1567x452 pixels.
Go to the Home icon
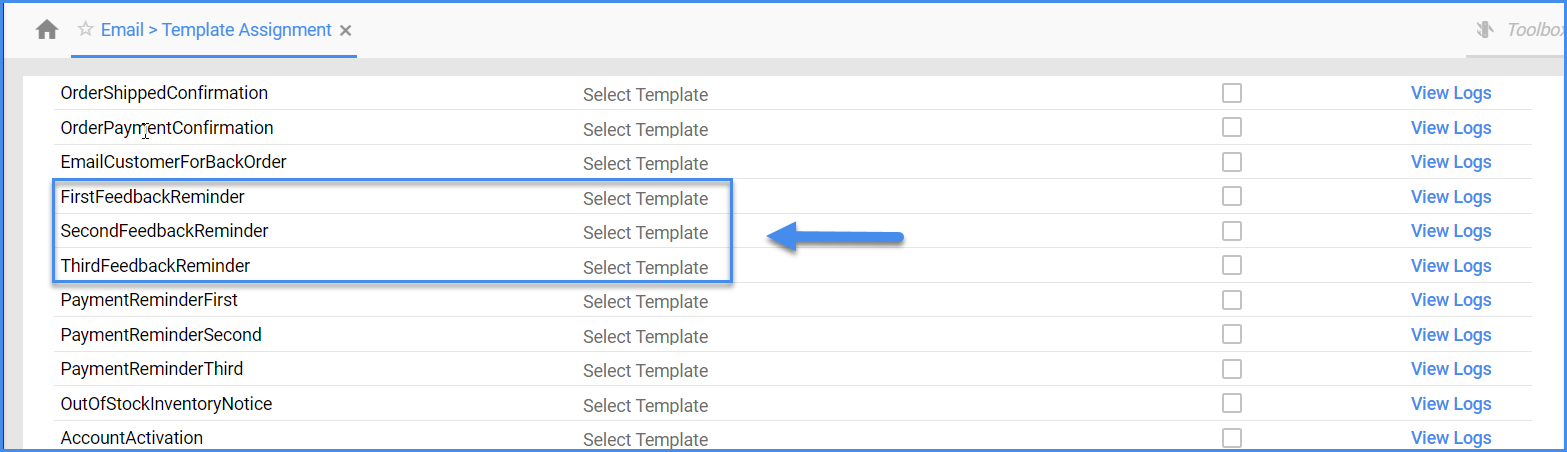click(47, 30)
